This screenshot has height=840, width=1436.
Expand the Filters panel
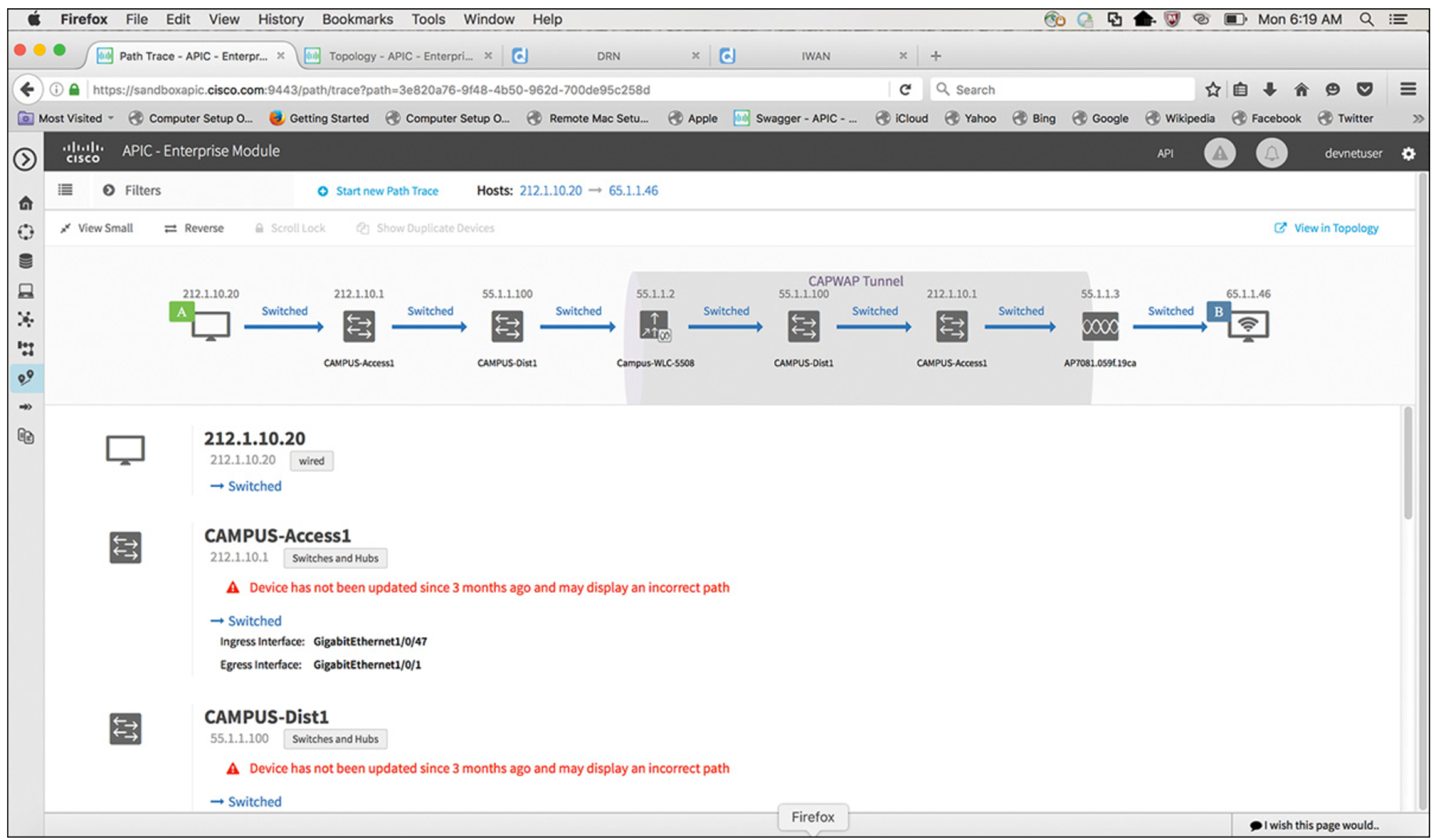pyautogui.click(x=132, y=190)
